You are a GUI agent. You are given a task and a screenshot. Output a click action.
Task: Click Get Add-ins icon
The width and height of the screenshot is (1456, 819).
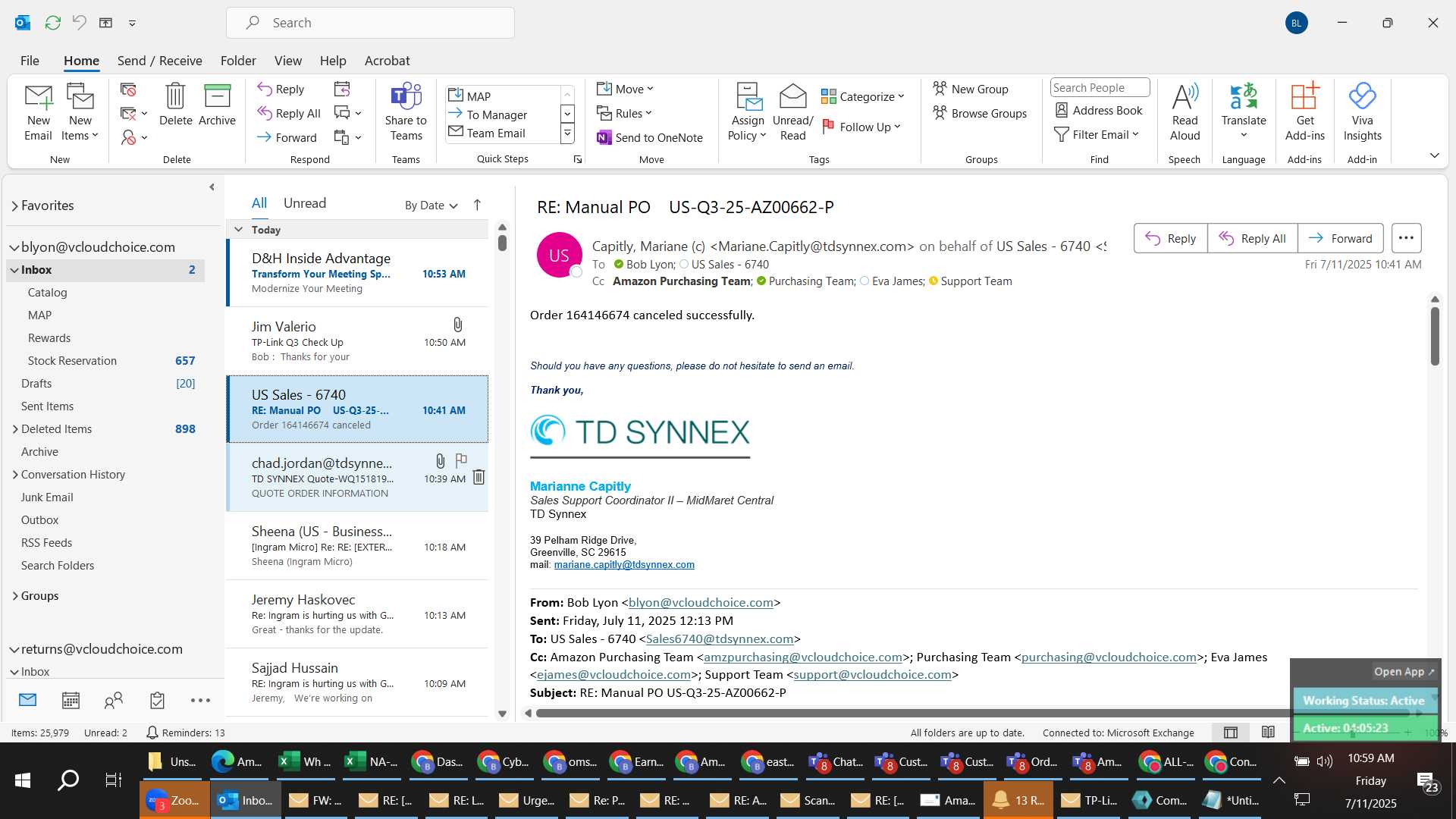[1305, 112]
